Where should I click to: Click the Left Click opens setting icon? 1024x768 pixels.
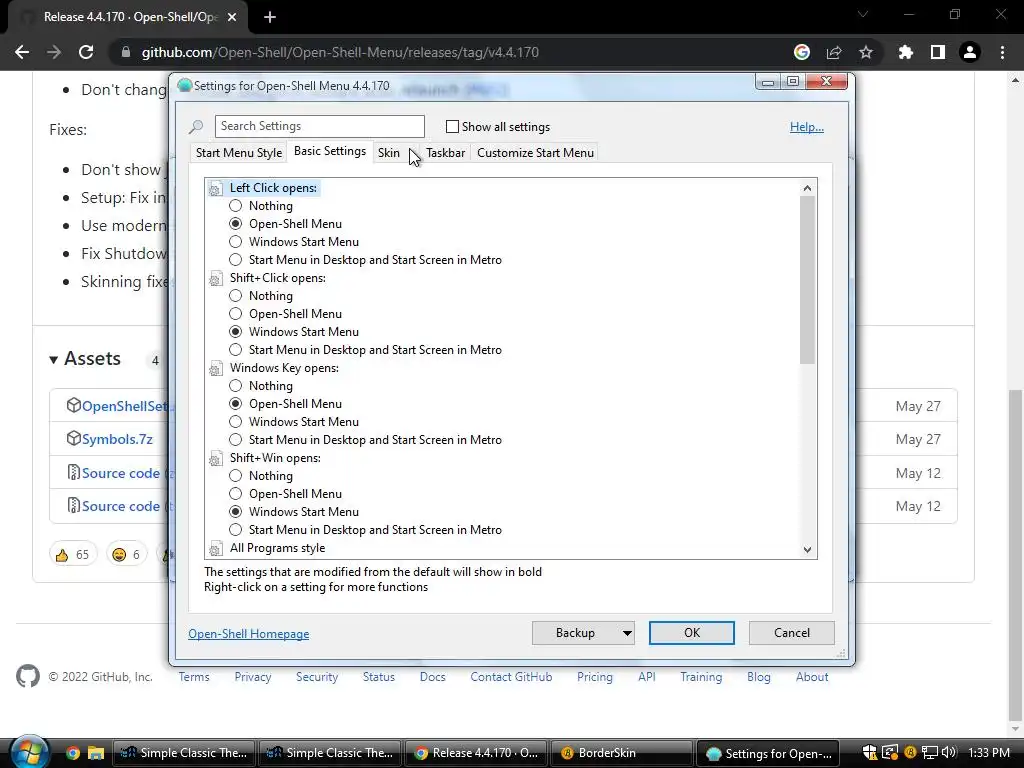point(215,189)
